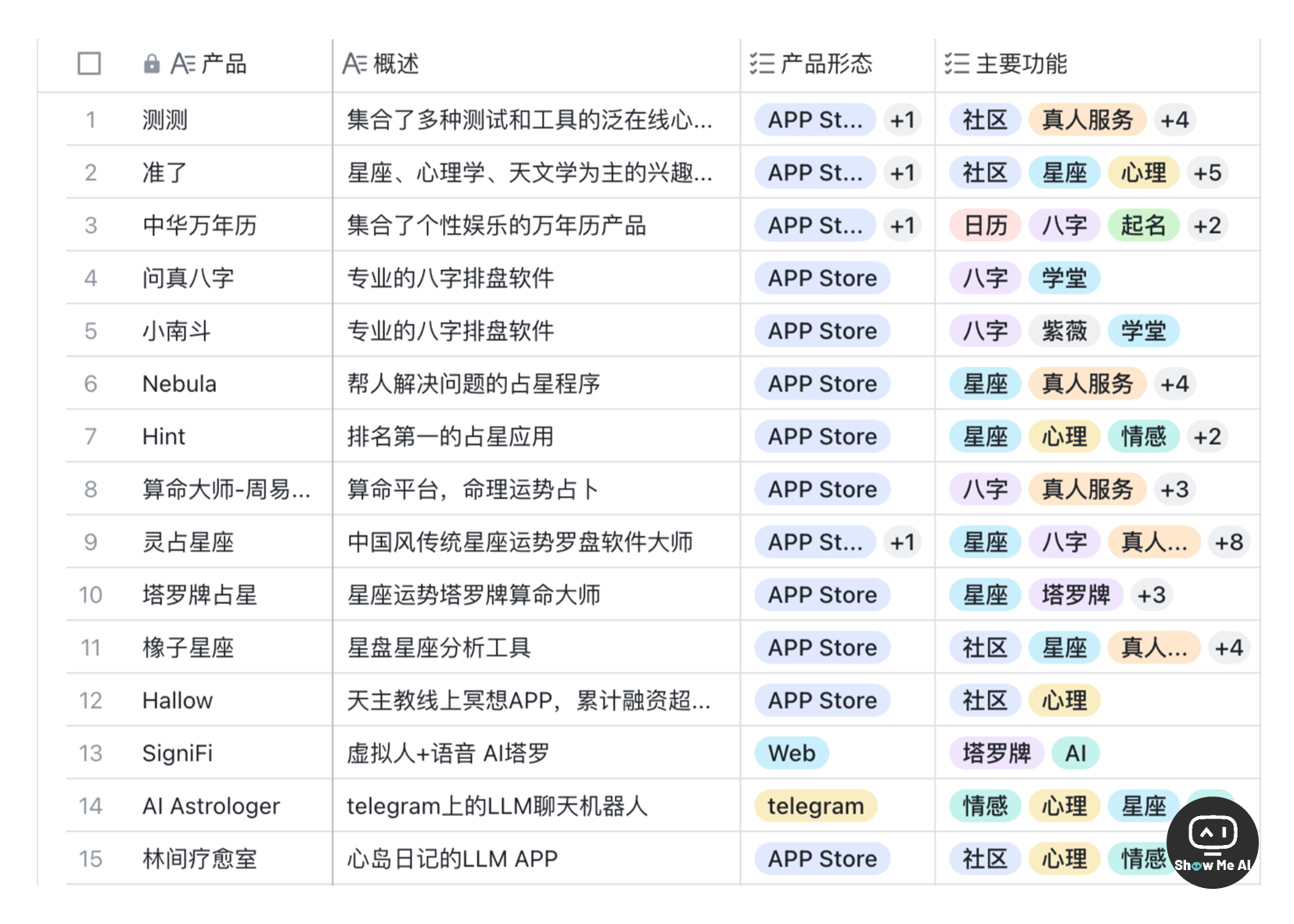This screenshot has height=924, width=1294.
Task: Click APP Store tag in Nebula row
Action: [822, 383]
